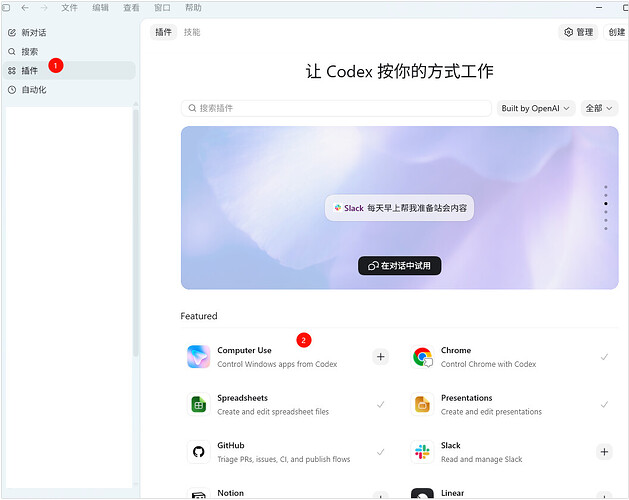Select 插件 in the sidebar
The height and width of the screenshot is (500, 629).
coord(69,71)
